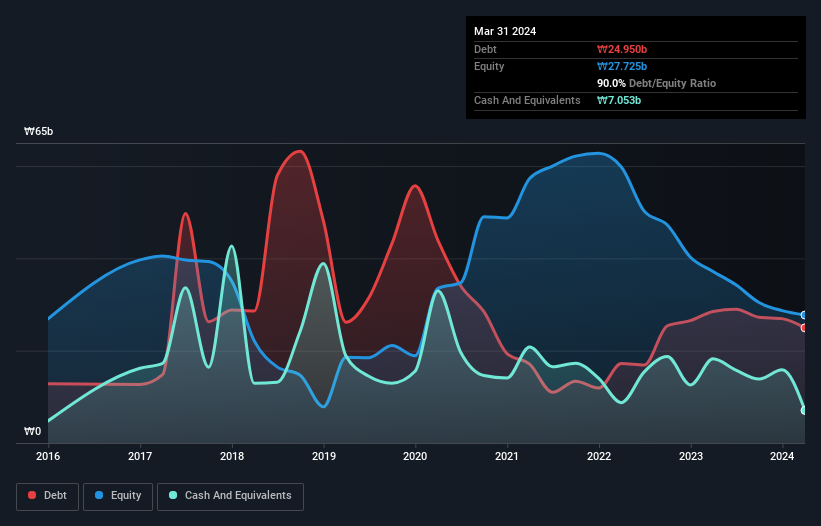This screenshot has height=526, width=821.
Task: Click the 2019 x-axis label
Action: pyautogui.click(x=324, y=456)
